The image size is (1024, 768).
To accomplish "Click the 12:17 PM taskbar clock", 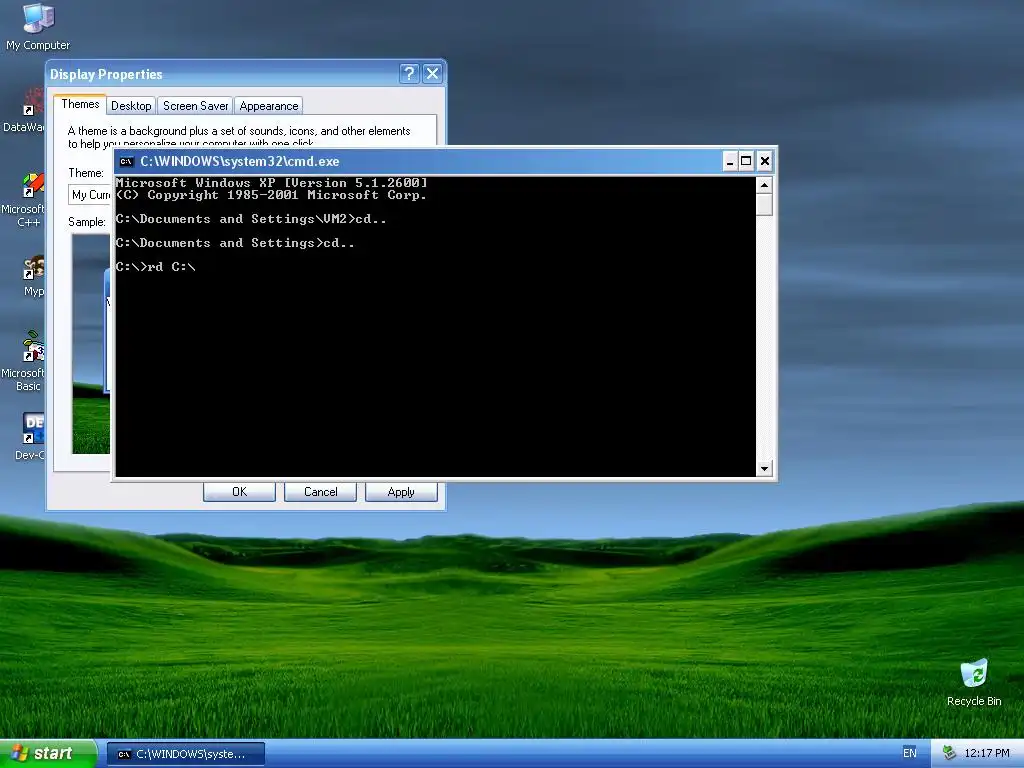I will 987,753.
